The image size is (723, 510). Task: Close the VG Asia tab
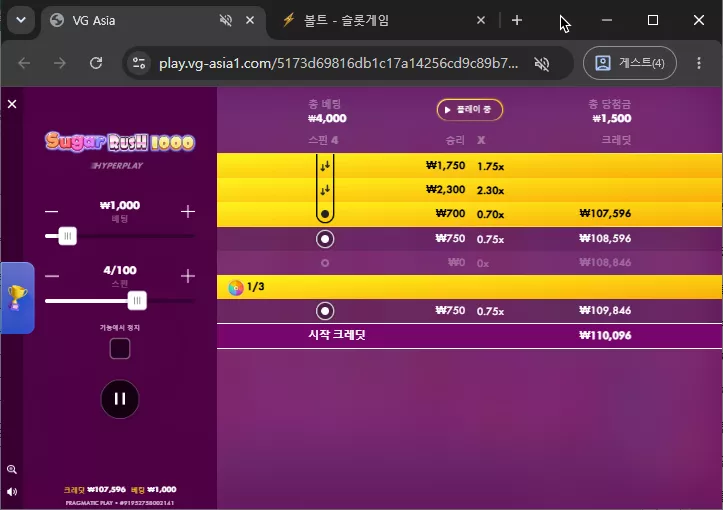click(x=250, y=20)
